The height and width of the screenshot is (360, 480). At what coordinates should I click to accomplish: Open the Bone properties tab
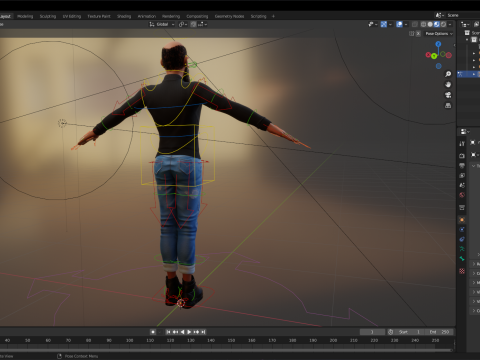tap(462, 259)
